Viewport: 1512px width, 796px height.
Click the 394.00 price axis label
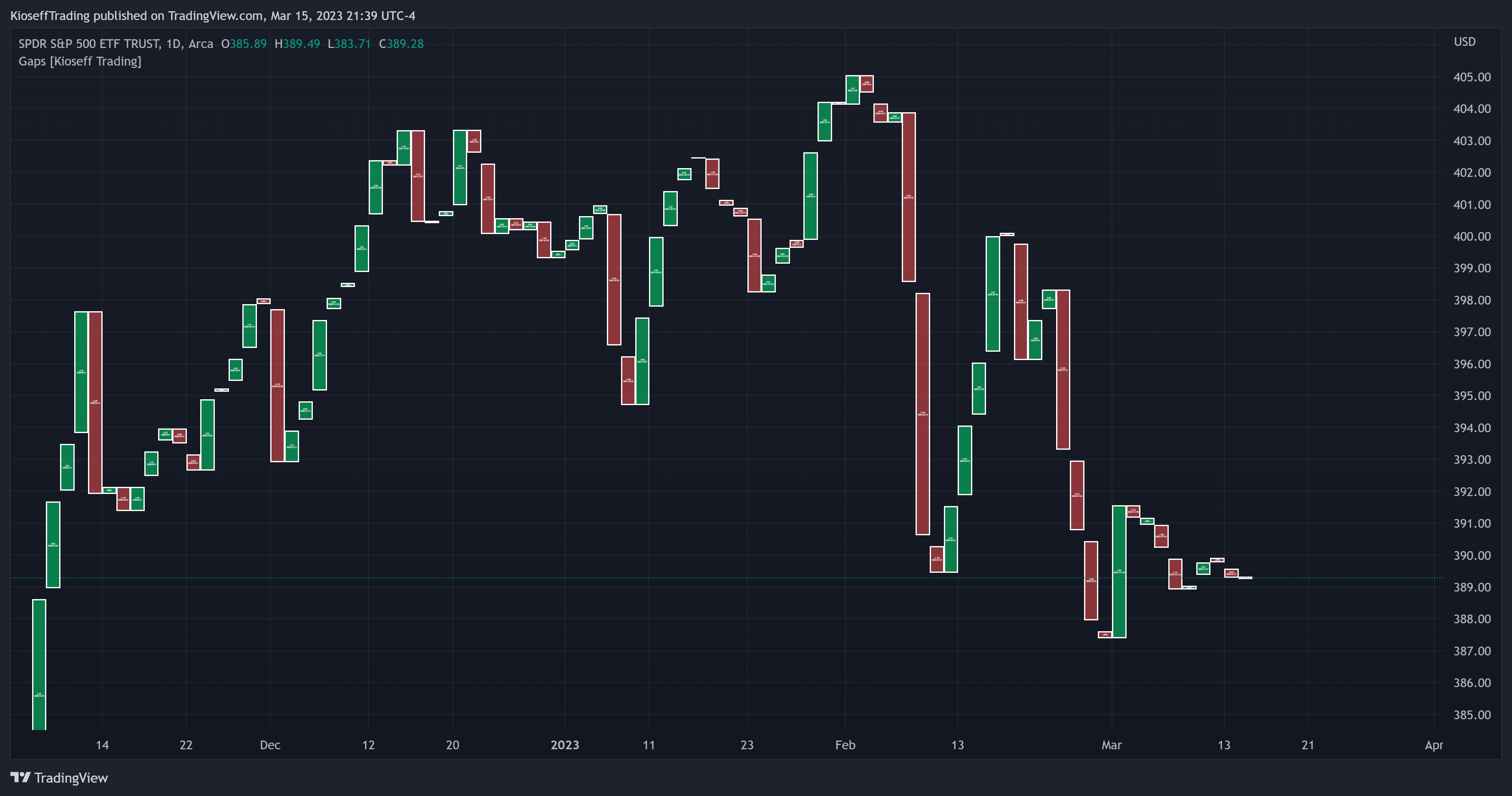[x=1472, y=428]
